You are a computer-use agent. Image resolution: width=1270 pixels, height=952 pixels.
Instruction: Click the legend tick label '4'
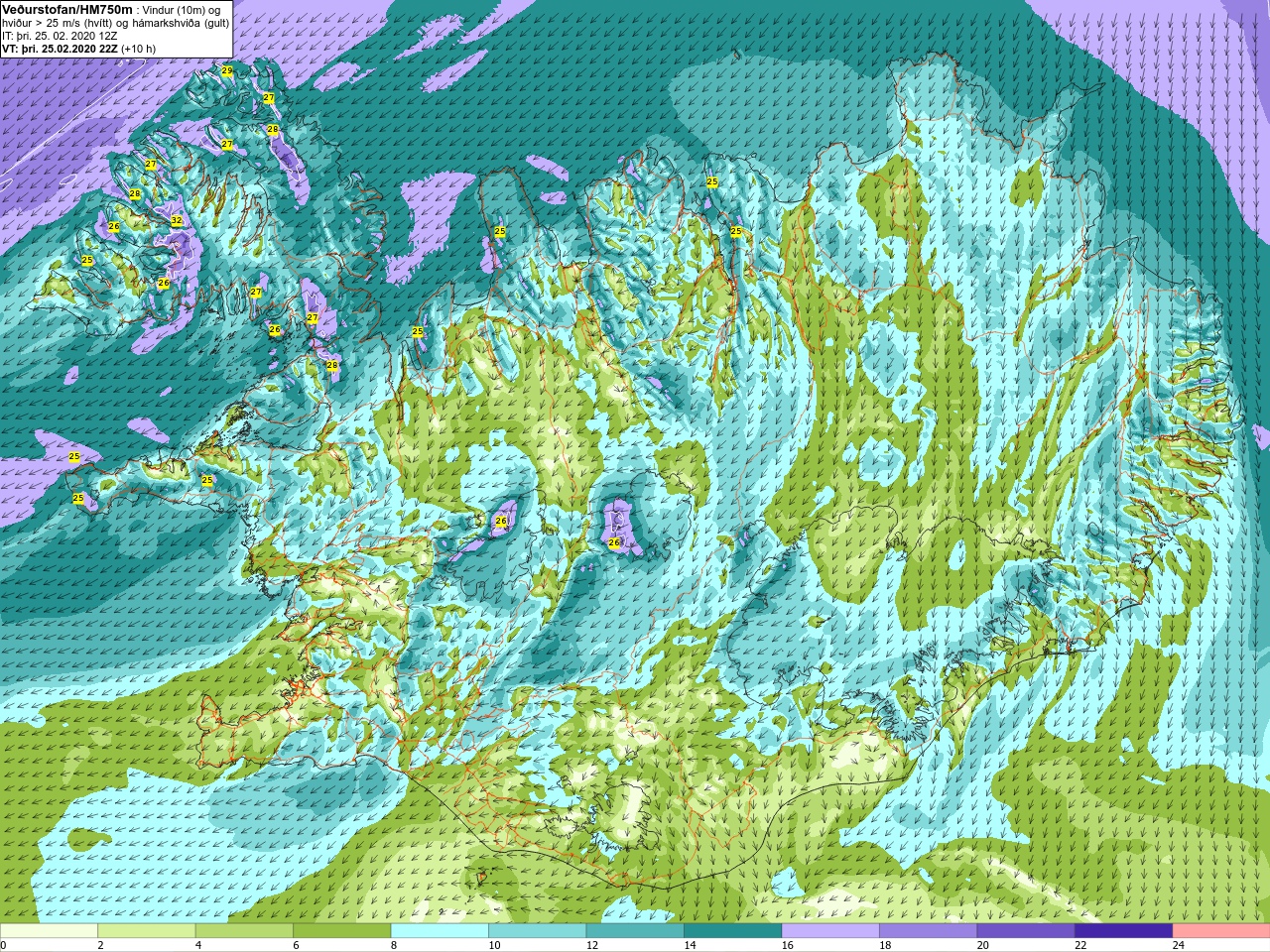click(198, 945)
